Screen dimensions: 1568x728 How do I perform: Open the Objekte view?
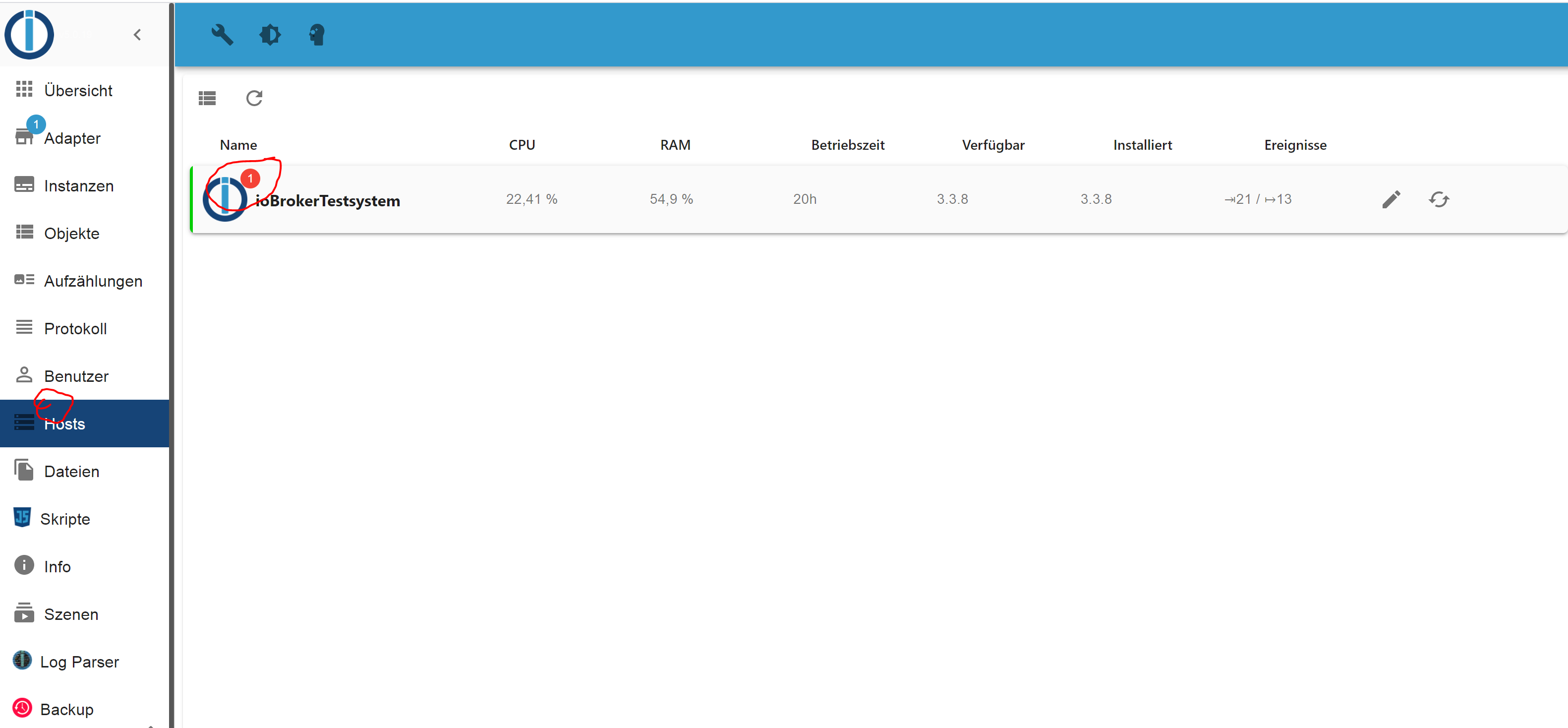click(72, 233)
